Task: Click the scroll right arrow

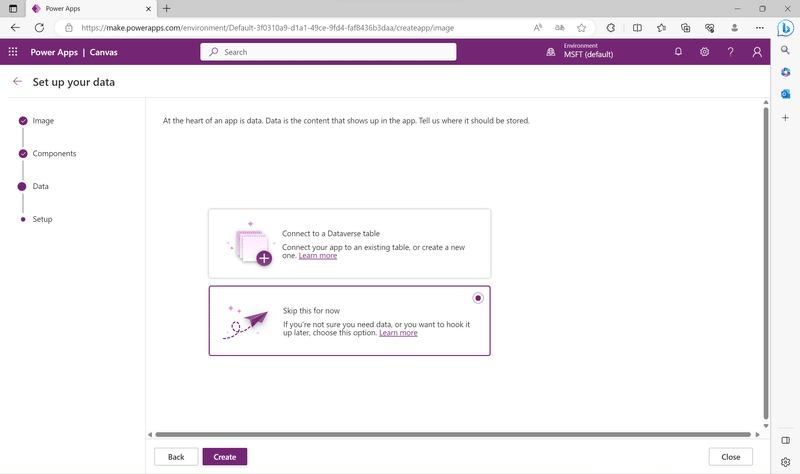Action: 758,435
